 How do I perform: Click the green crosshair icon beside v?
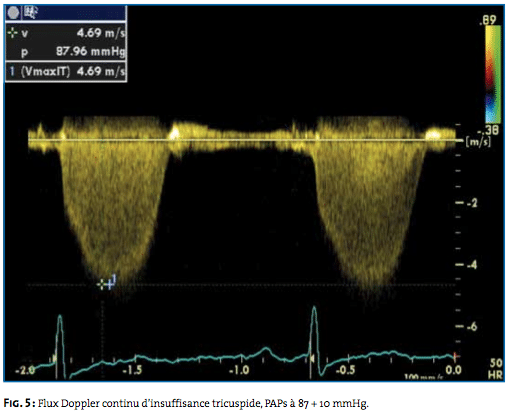12,33
